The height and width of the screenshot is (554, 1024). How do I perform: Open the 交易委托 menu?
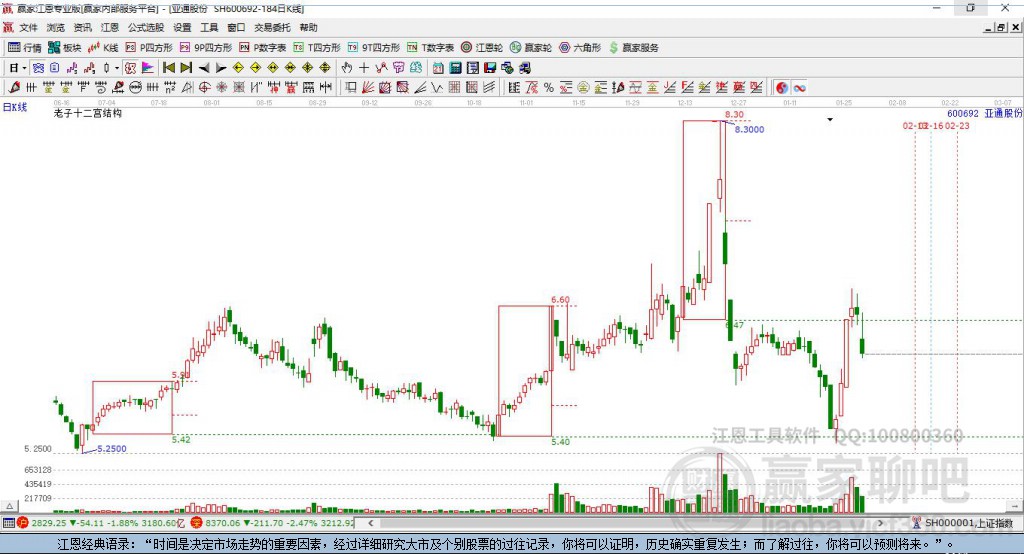click(x=272, y=27)
